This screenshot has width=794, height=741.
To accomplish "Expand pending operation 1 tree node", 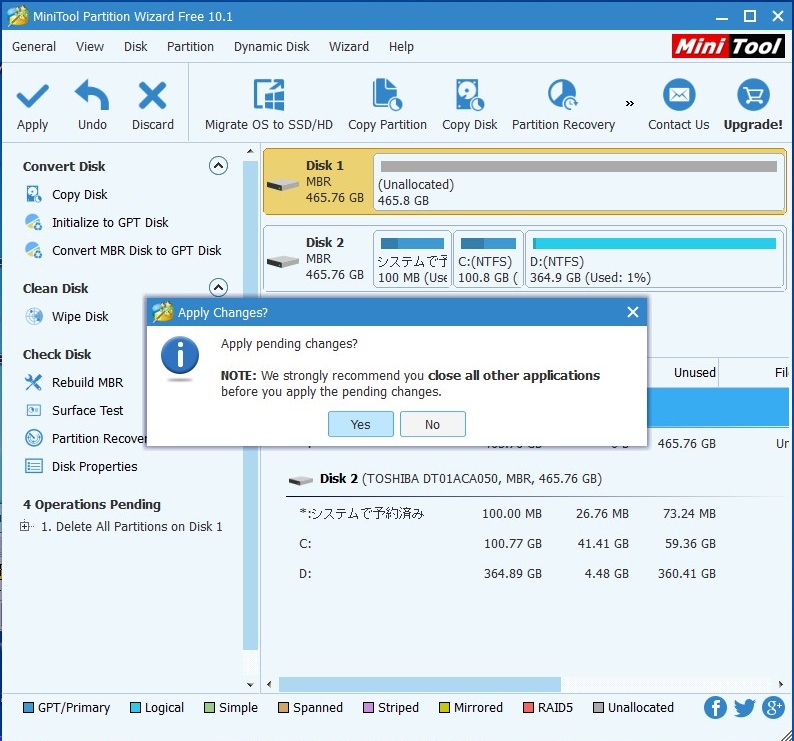I will [x=24, y=526].
